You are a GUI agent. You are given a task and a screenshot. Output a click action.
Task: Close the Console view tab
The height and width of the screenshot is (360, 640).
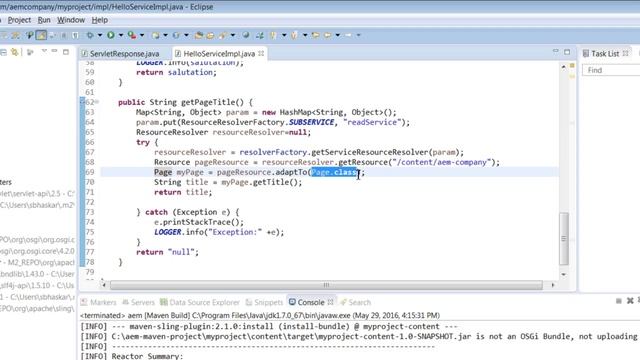[331, 302]
